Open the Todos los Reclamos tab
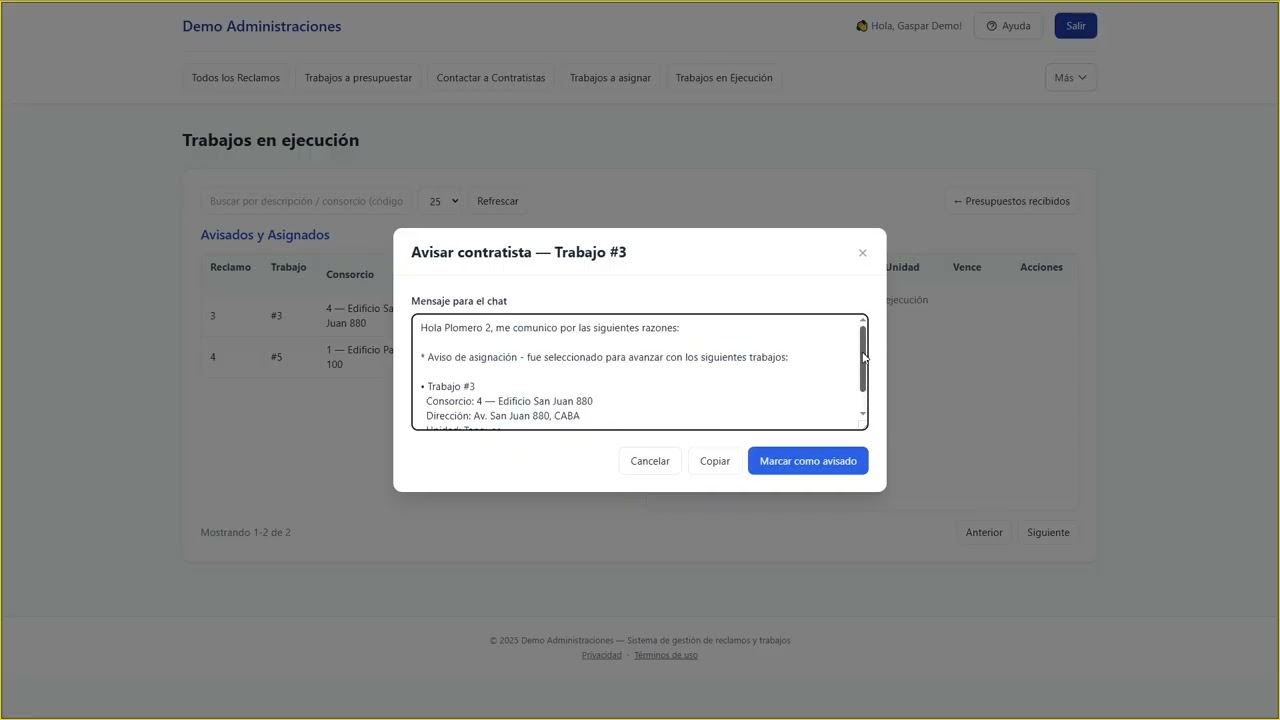Screen dimensions: 1280x720 point(236,78)
